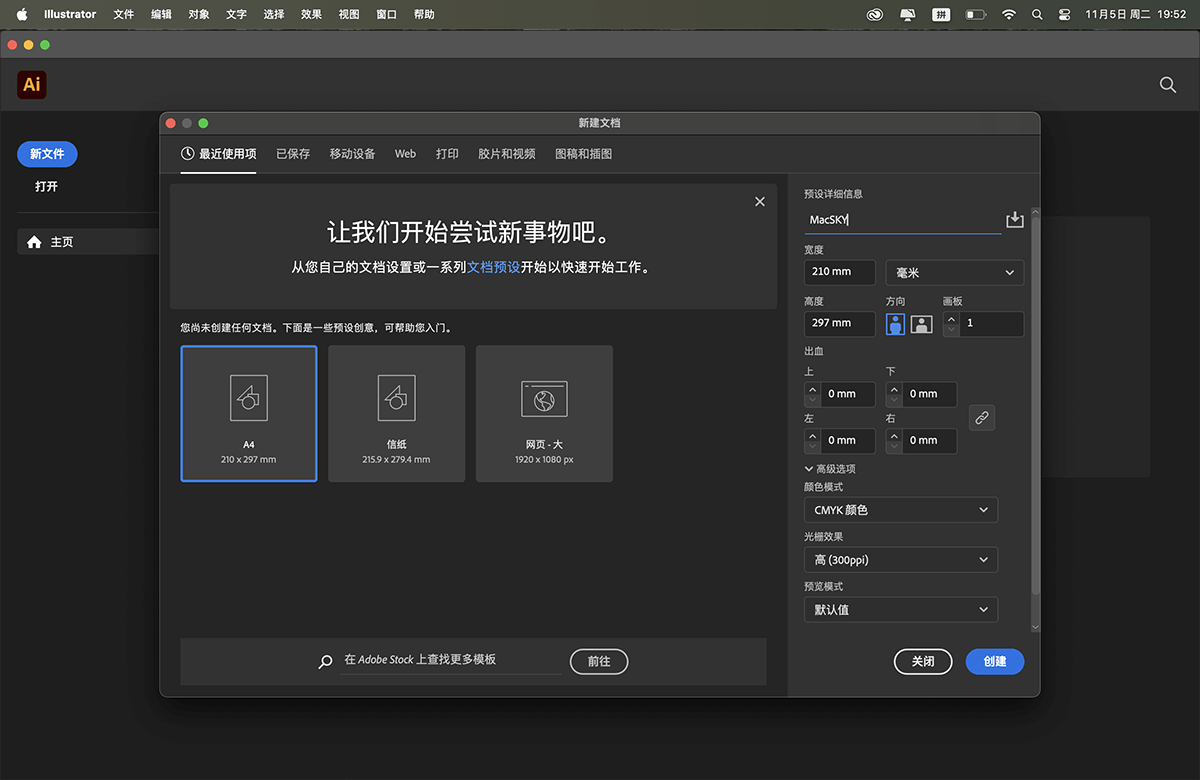Open the Wi-Fi status menu

click(1009, 14)
